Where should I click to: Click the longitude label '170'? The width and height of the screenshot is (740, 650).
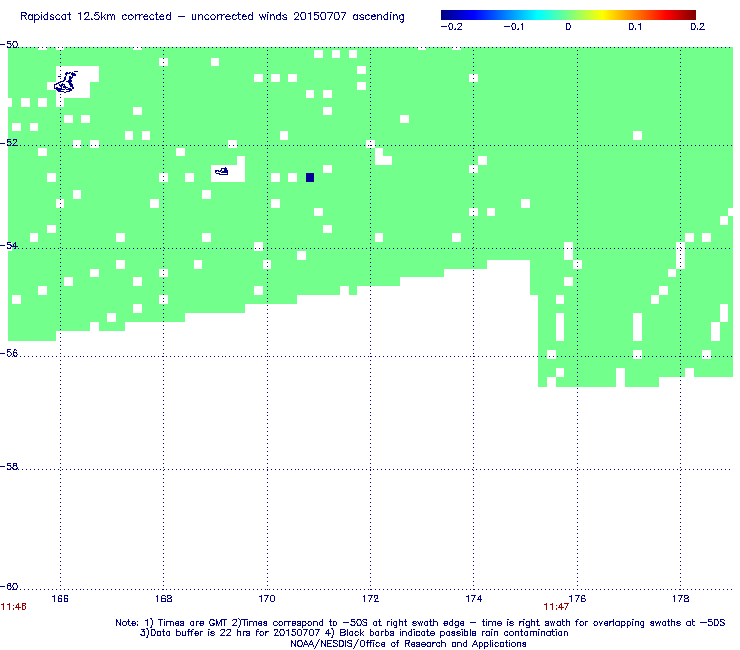pos(267,599)
